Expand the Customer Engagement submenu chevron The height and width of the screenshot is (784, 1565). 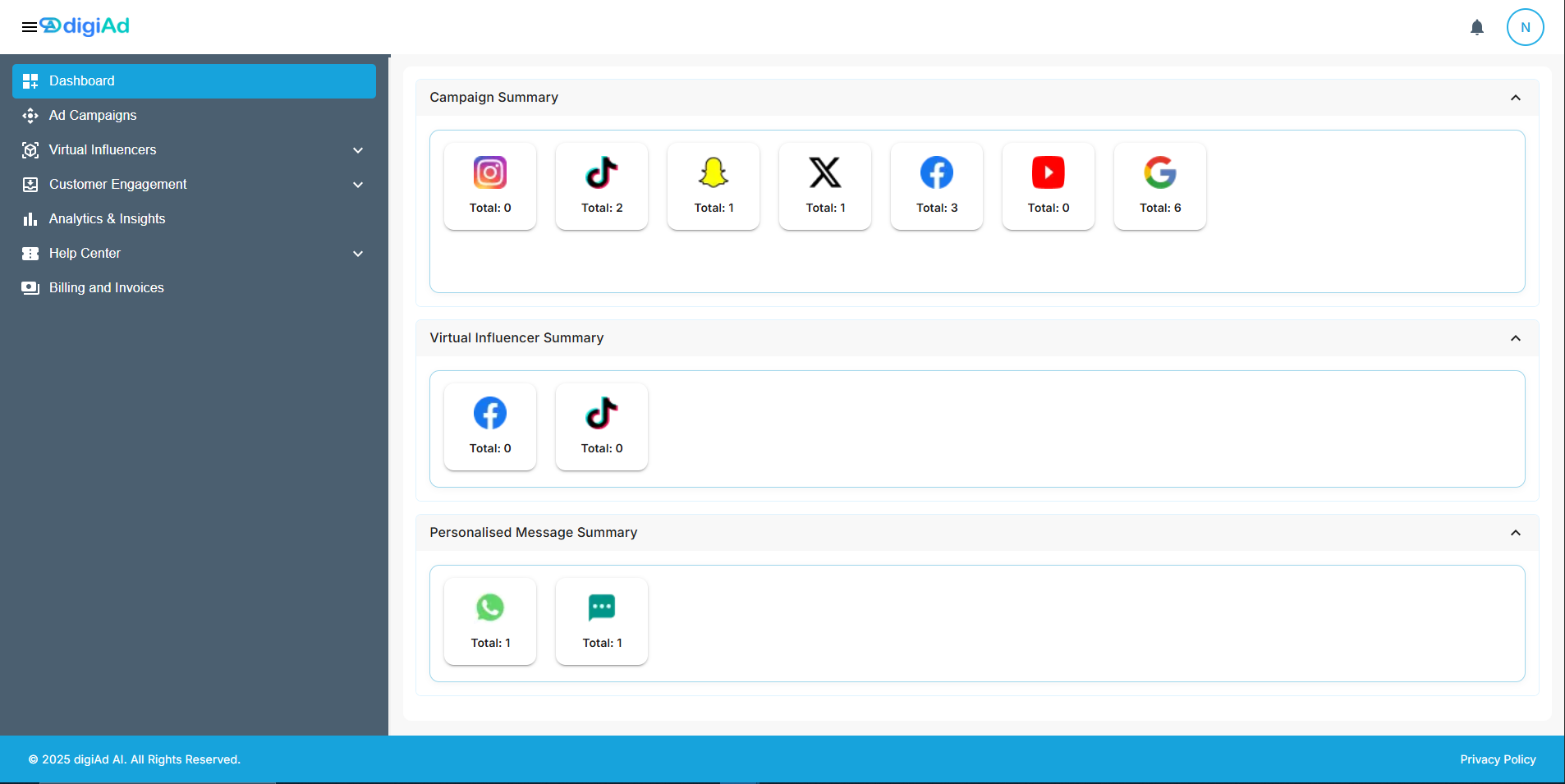(x=358, y=185)
